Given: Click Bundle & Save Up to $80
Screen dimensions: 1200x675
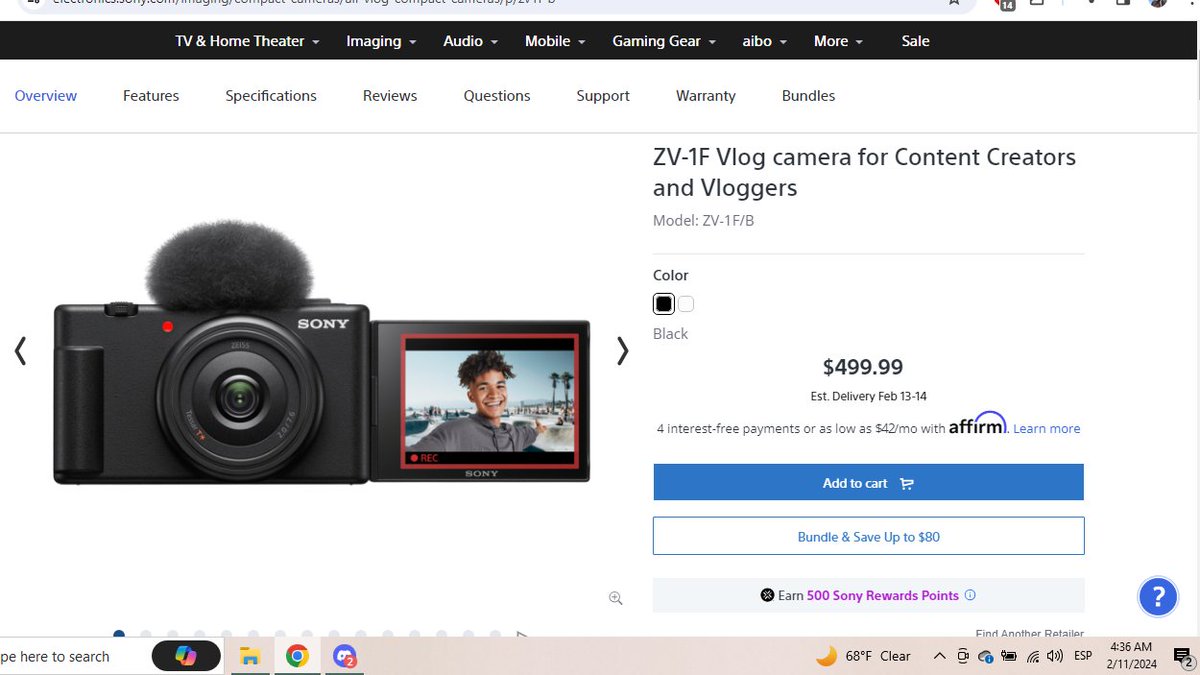Looking at the screenshot, I should coord(868,536).
